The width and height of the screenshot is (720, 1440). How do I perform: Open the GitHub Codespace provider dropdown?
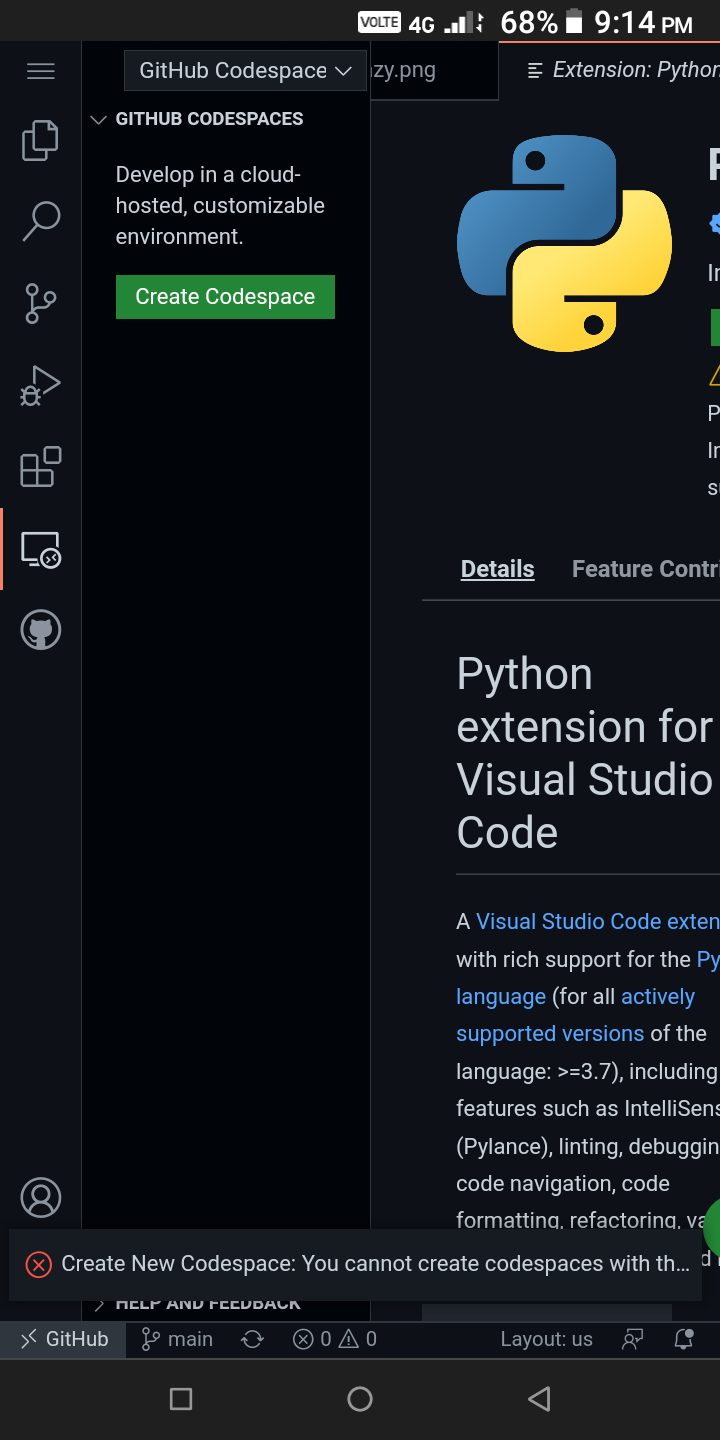(x=244, y=70)
